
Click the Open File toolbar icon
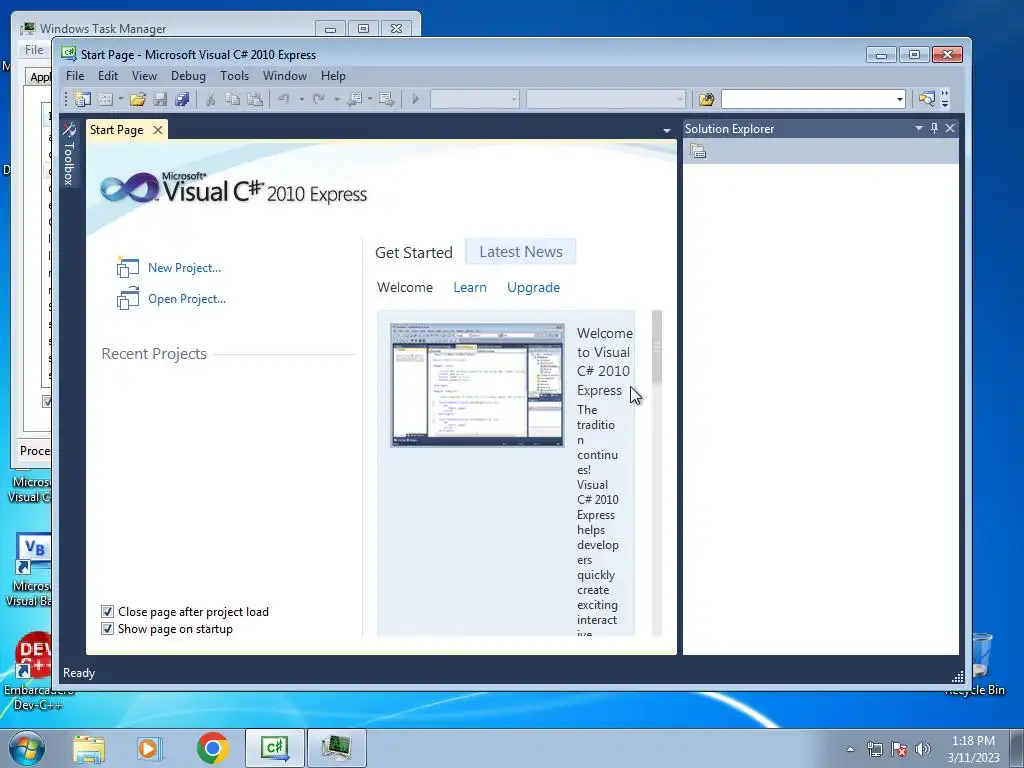[138, 99]
